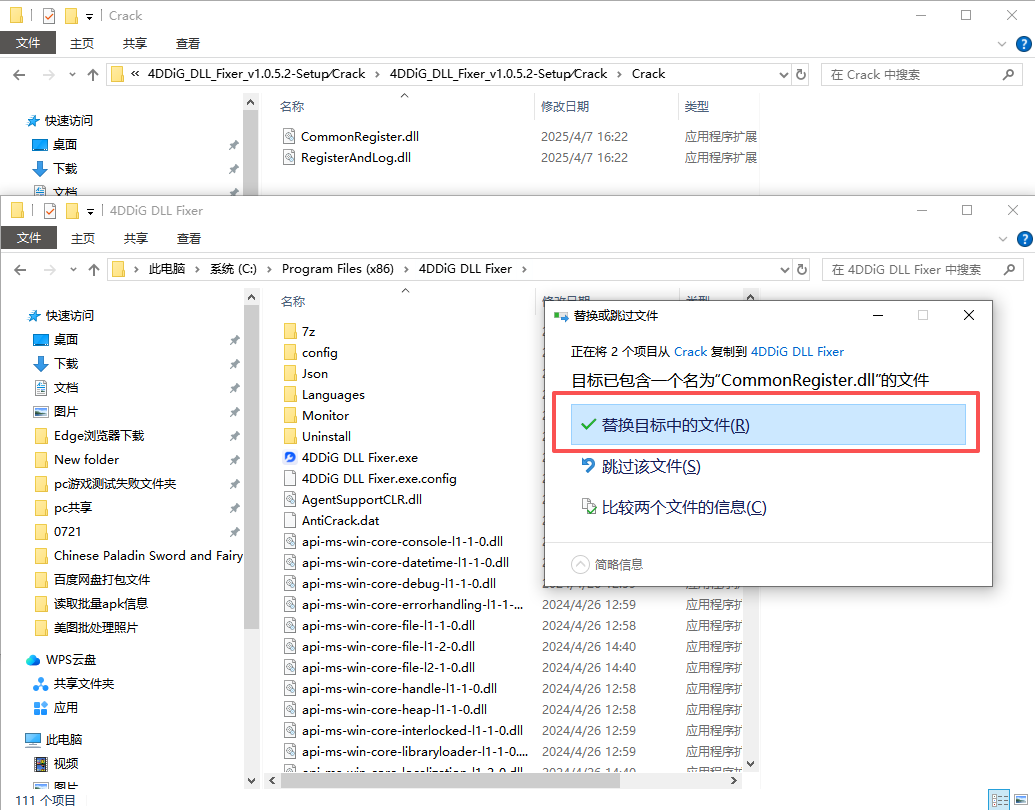Screen dimensions: 1035x810
Task: Select the details view icon in status bar
Action: (999, 800)
